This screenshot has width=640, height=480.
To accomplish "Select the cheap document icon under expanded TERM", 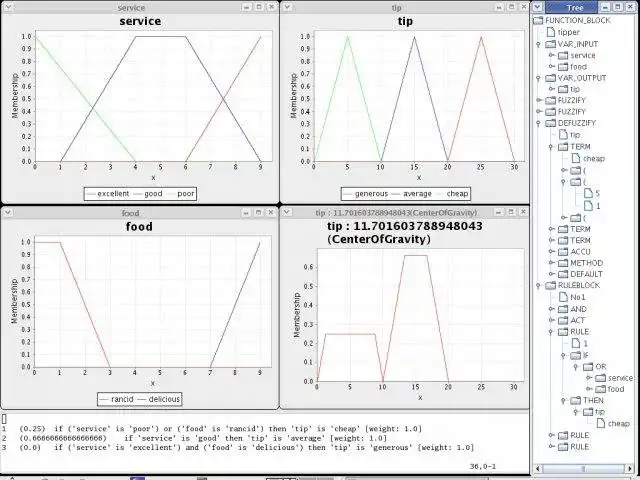I will click(x=576, y=158).
